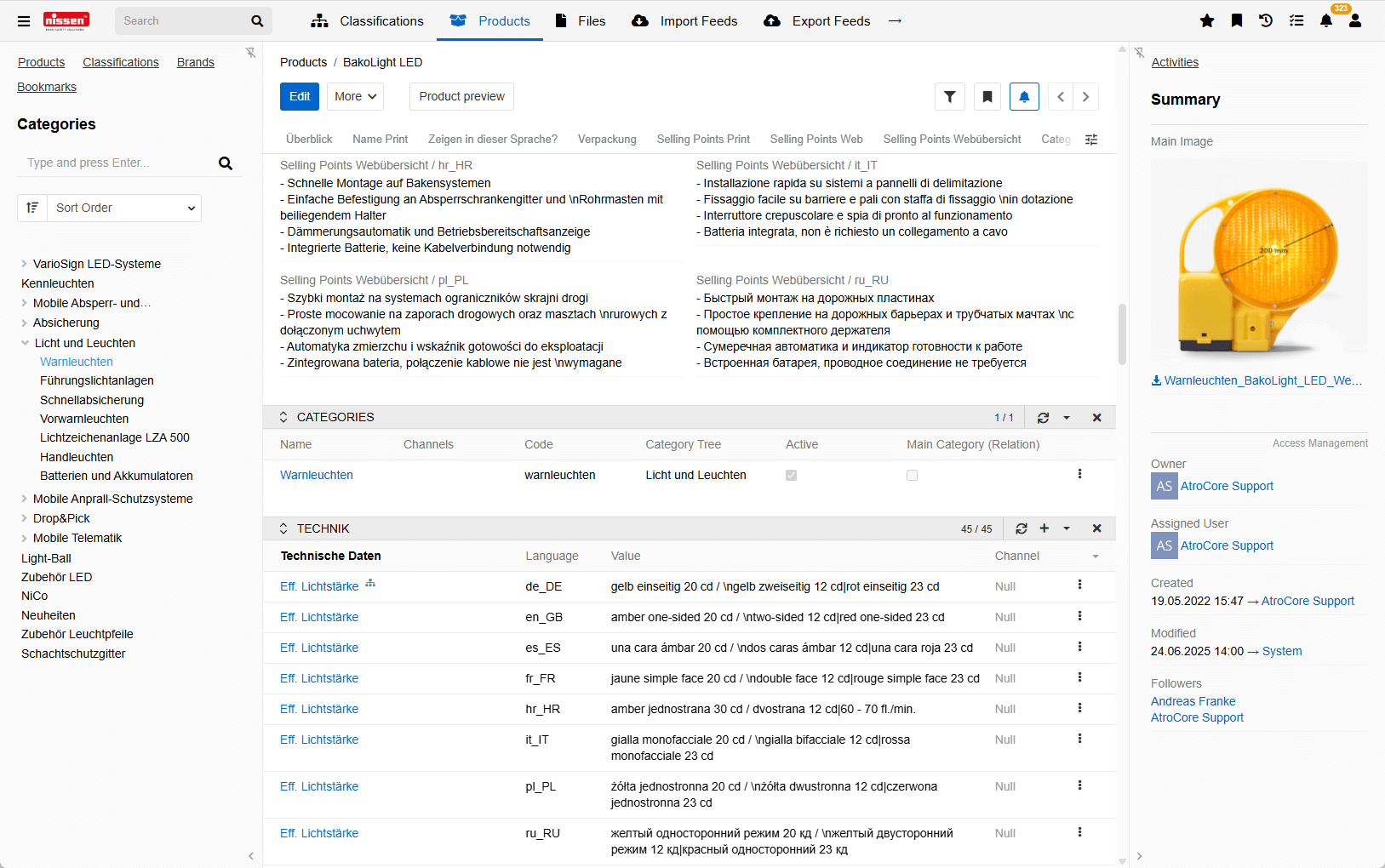Click the main content vertical scrollbar
Viewport: 1385px width, 868px height.
(1122, 334)
